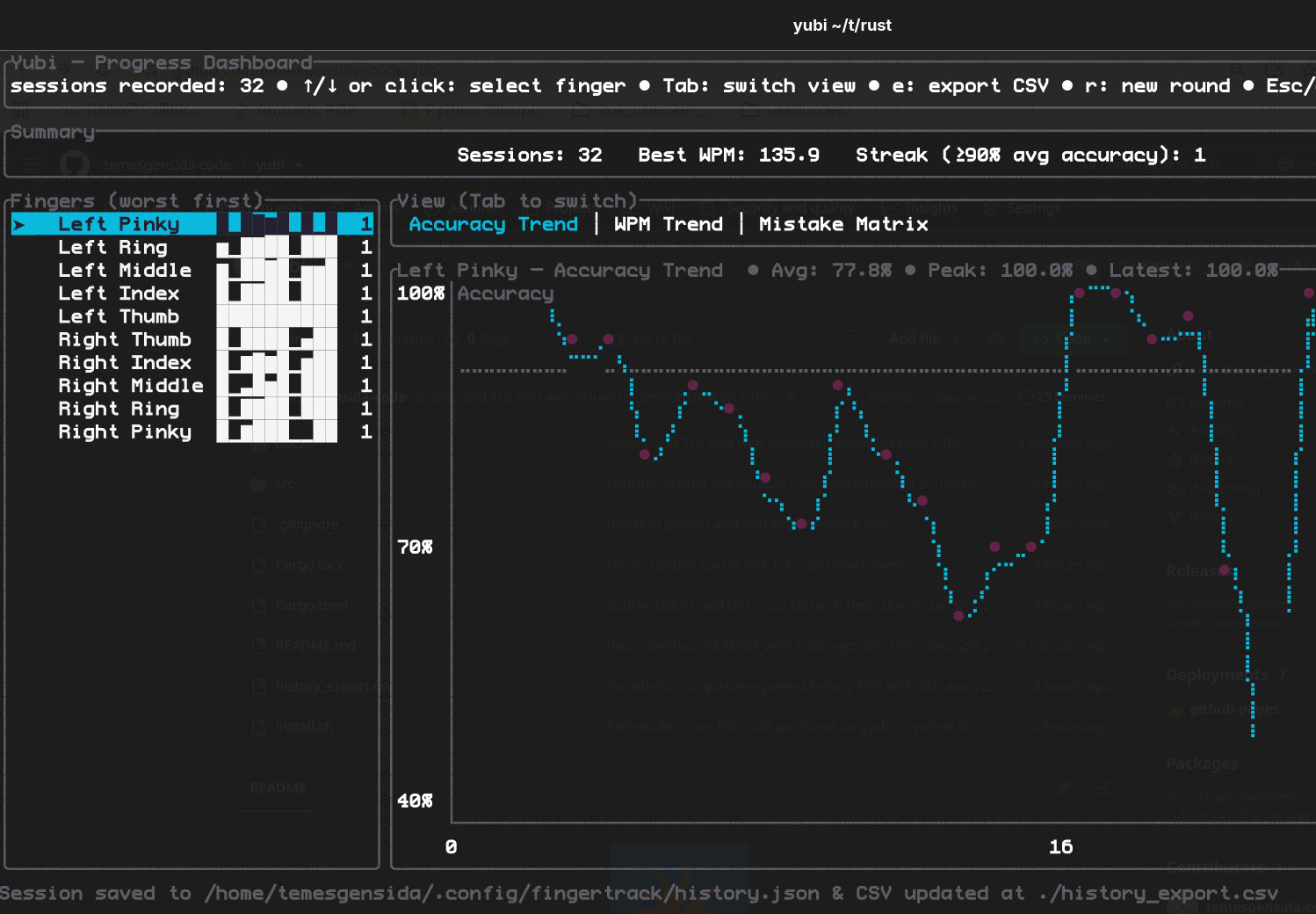Viewport: 1316px width, 914px height.
Task: Click the 40% label on the accuracy axis
Action: [415, 801]
